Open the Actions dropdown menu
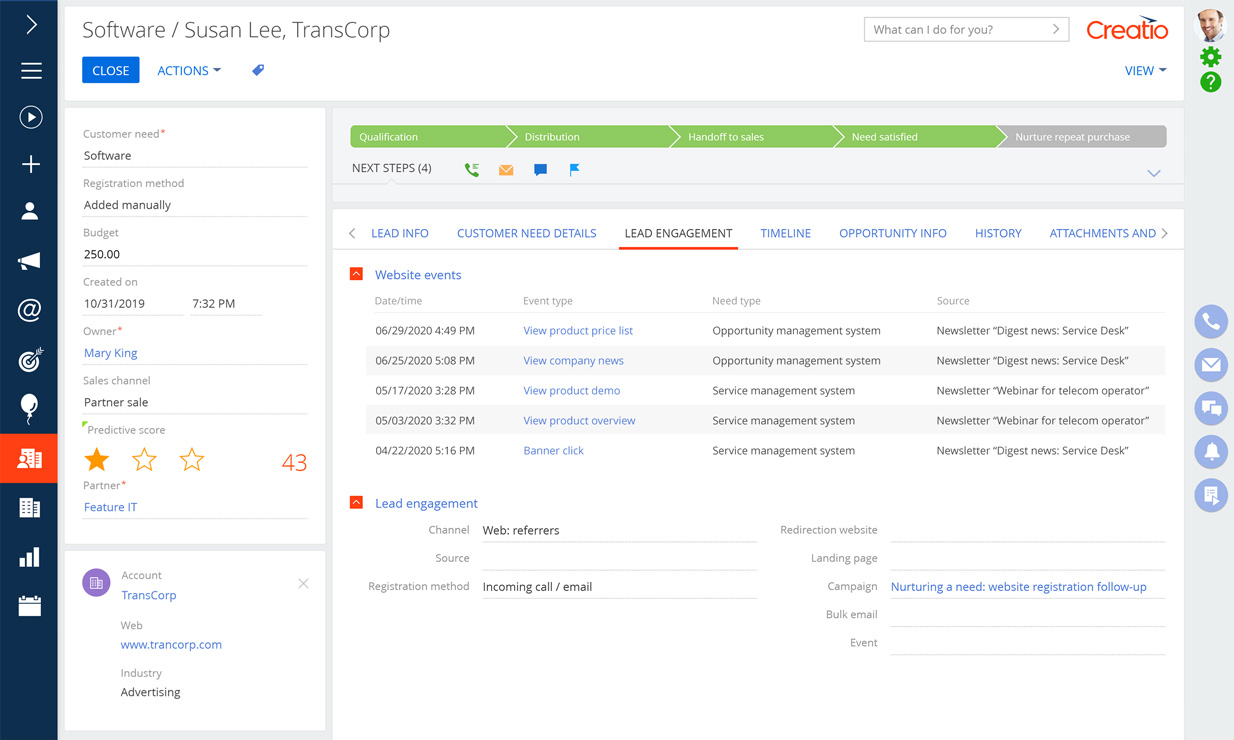Screen dimensions: 1234x740 pos(189,71)
